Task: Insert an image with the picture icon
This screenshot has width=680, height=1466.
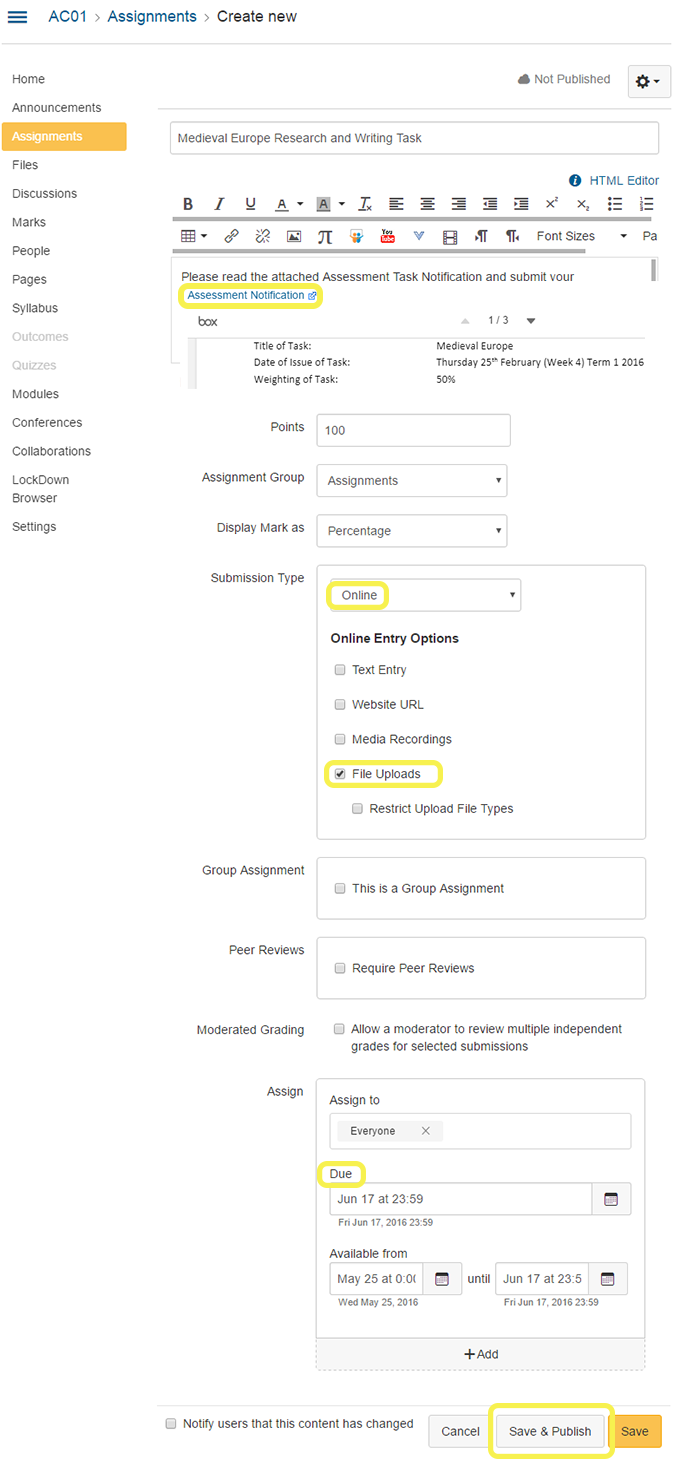Action: pyautogui.click(x=294, y=237)
